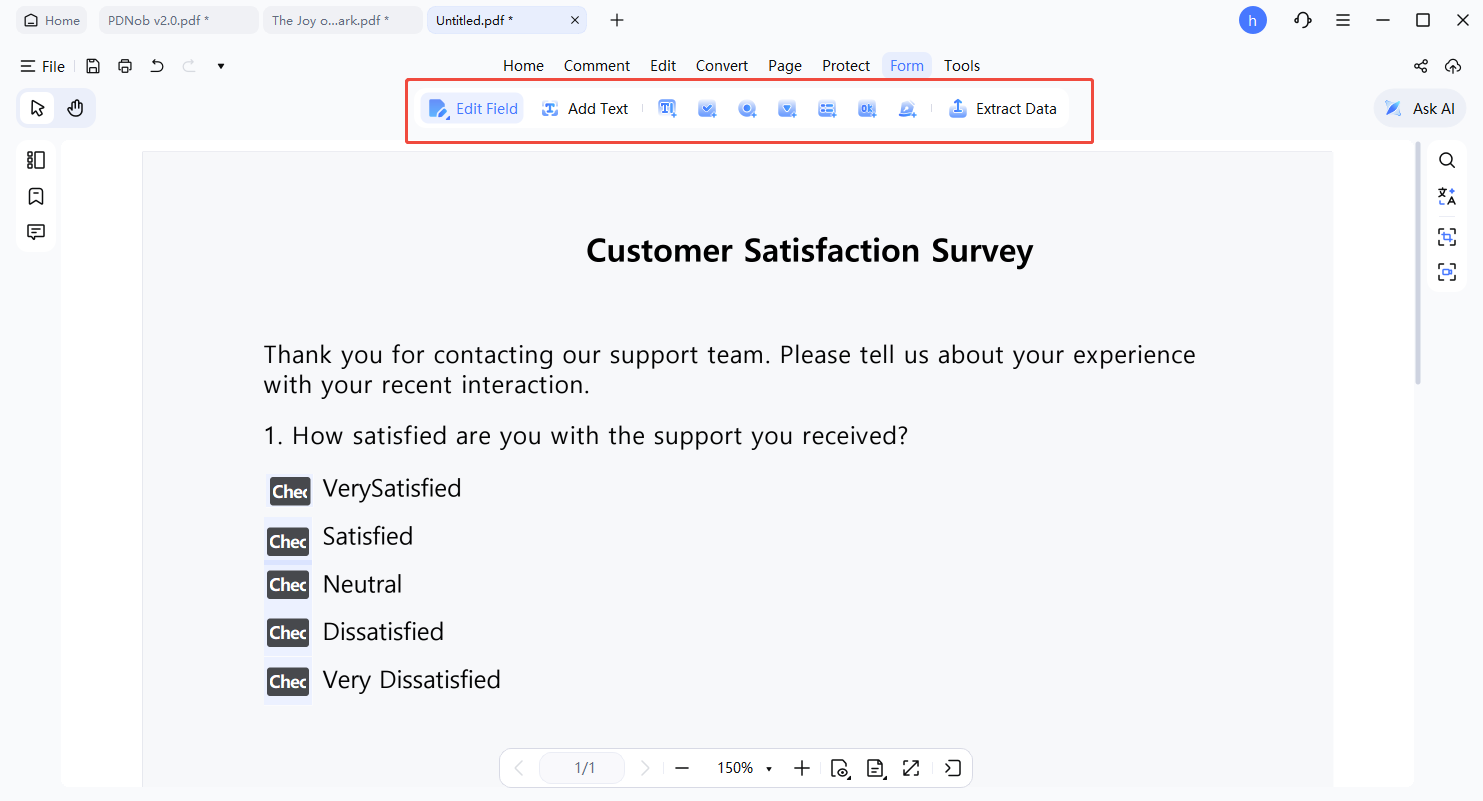Click the zoom in plus button
Screen dimensions: 1483x801
(x=801, y=768)
